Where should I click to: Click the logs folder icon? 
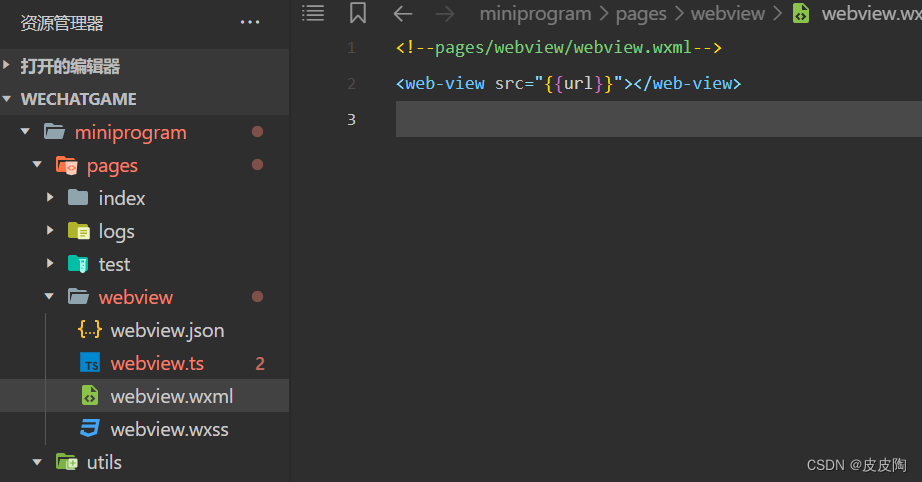[x=78, y=231]
